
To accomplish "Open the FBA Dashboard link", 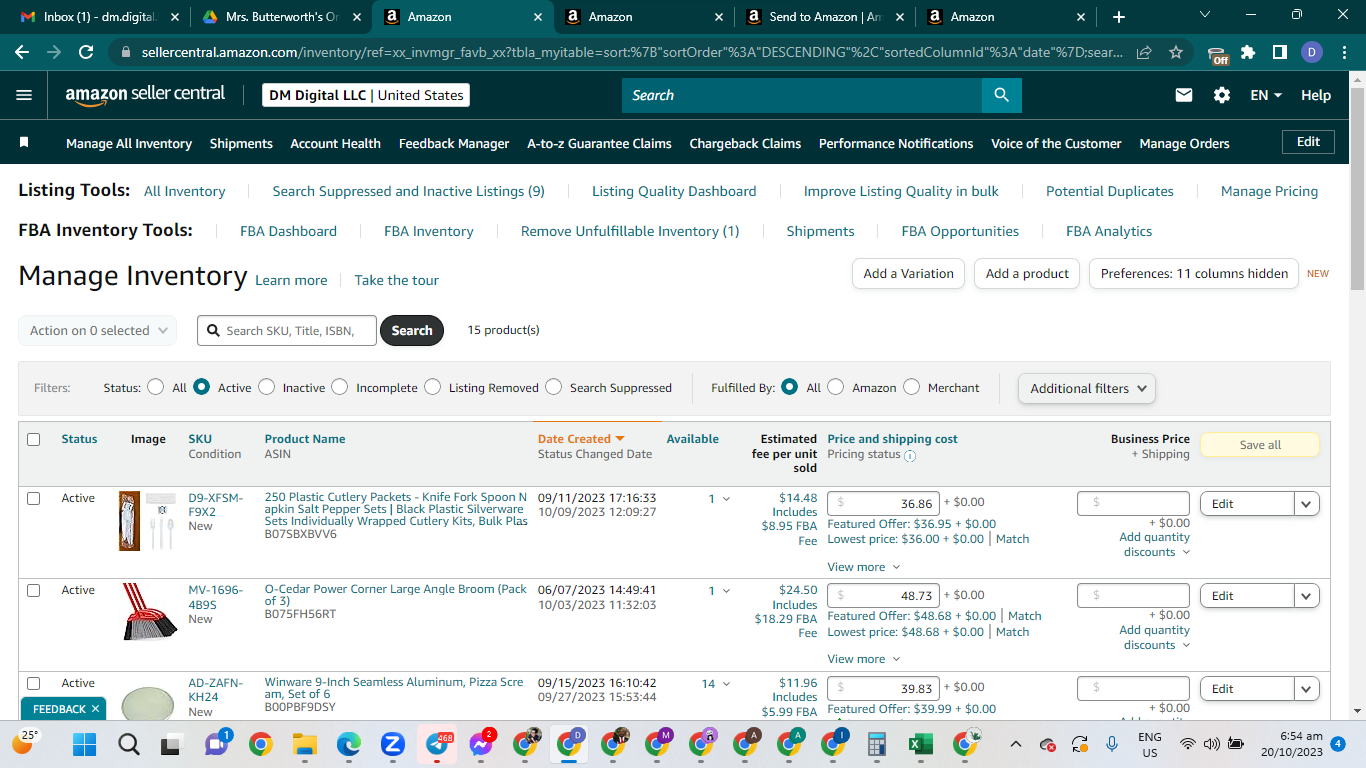I will pyautogui.click(x=288, y=231).
